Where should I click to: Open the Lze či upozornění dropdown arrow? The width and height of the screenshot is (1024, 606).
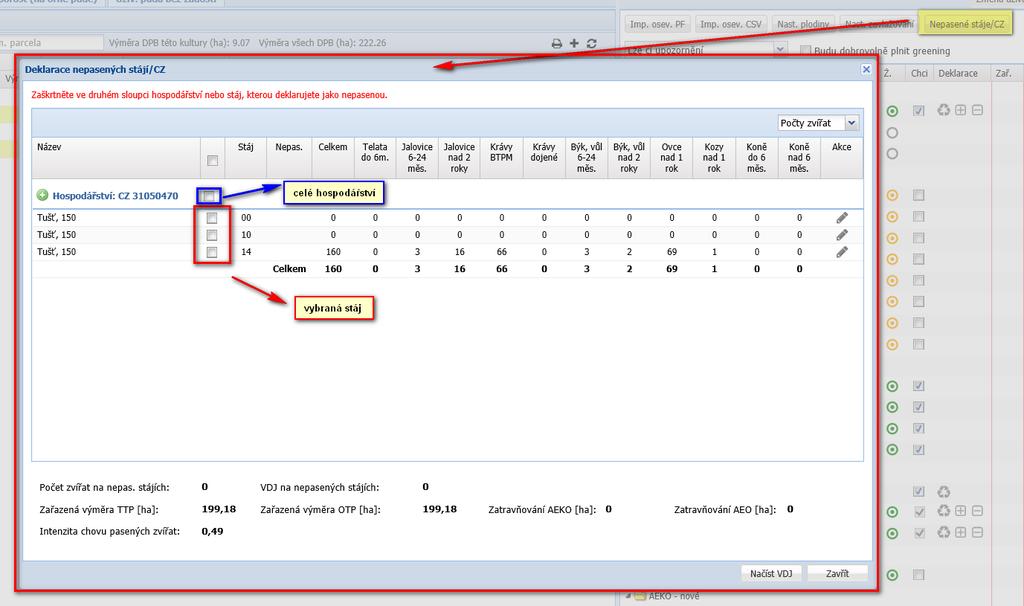[x=780, y=49]
